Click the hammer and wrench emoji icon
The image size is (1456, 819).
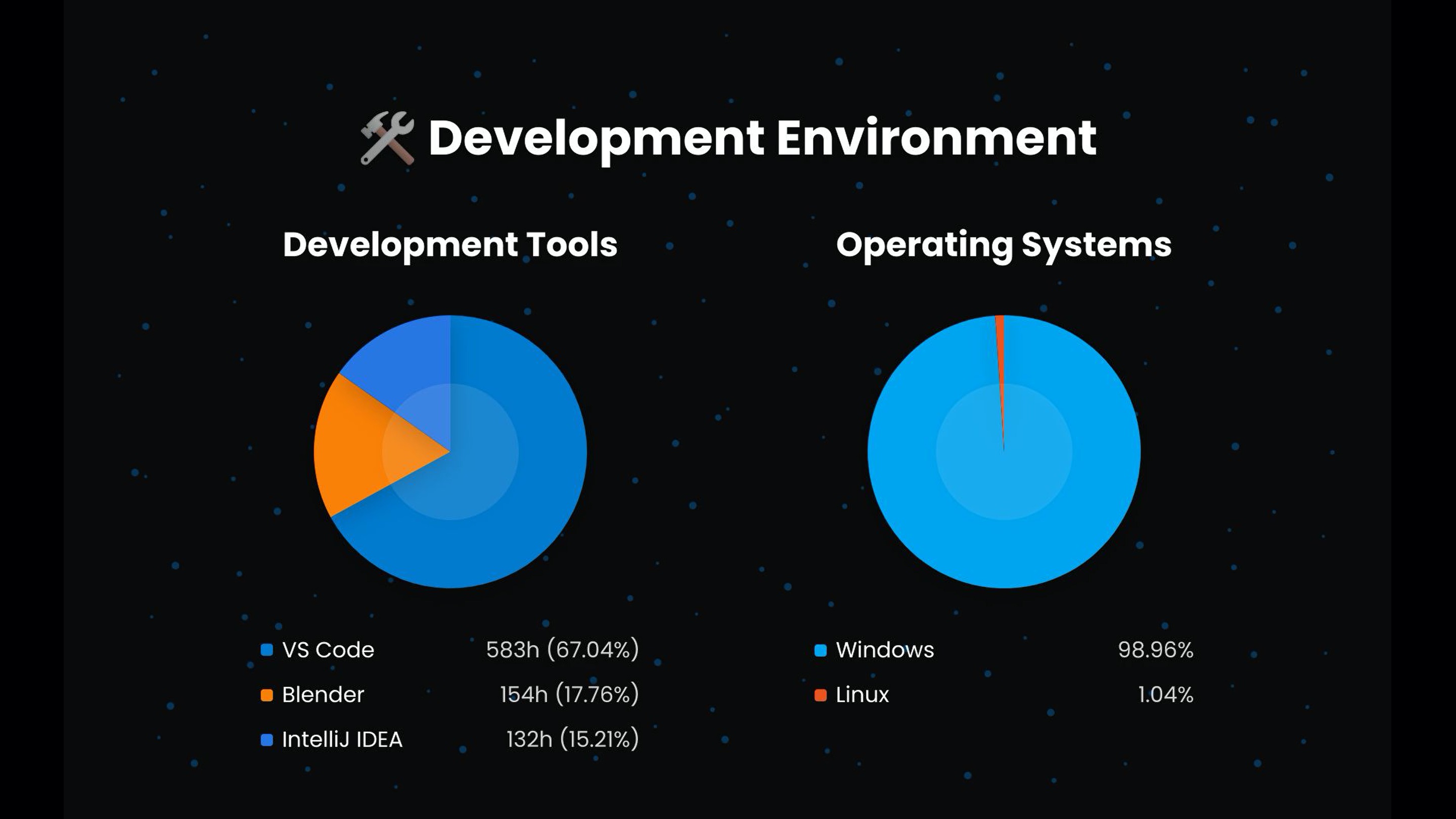388,139
